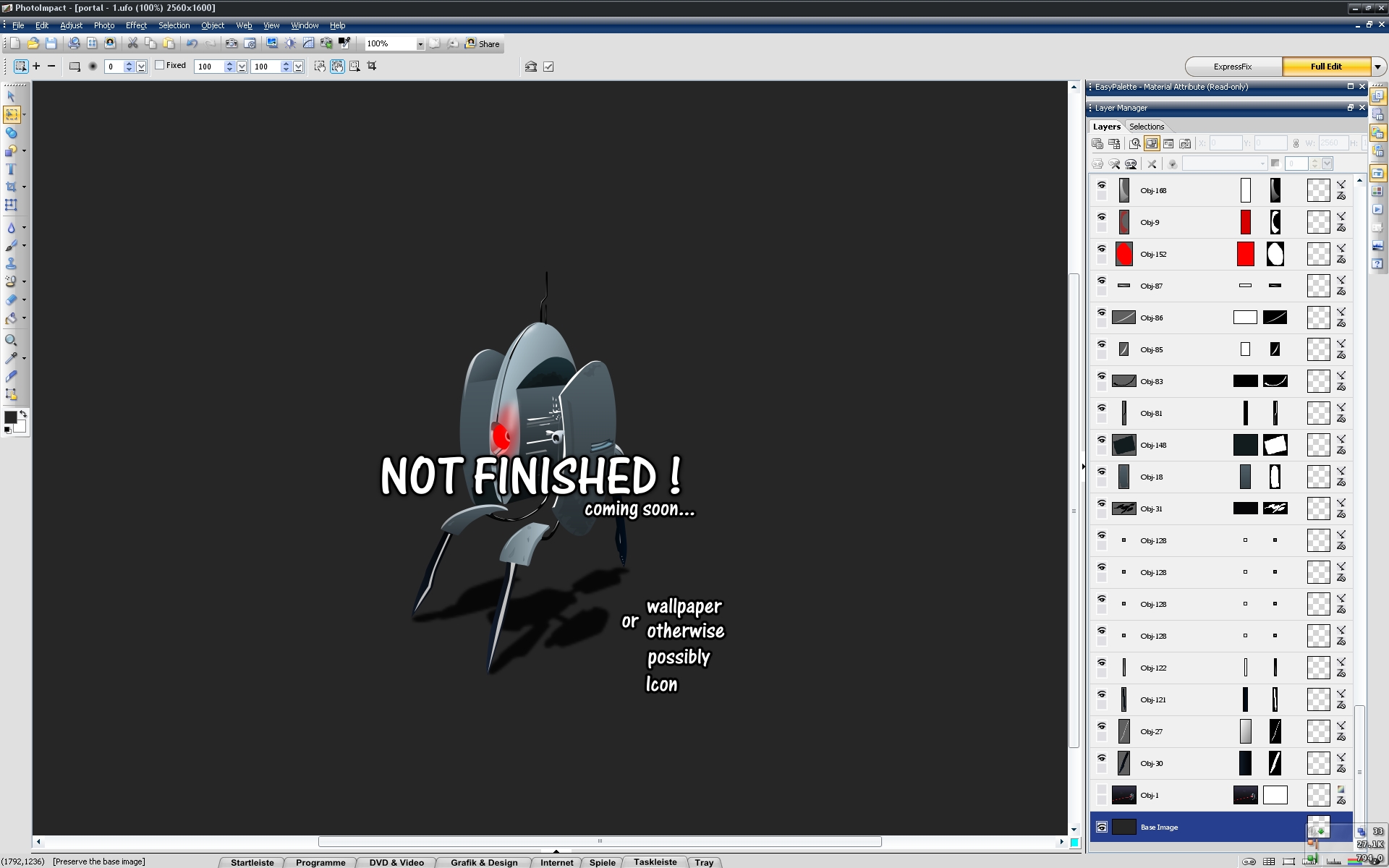Toggle visibility of the Base Image layer
This screenshot has width=1389, height=868.
[1102, 827]
